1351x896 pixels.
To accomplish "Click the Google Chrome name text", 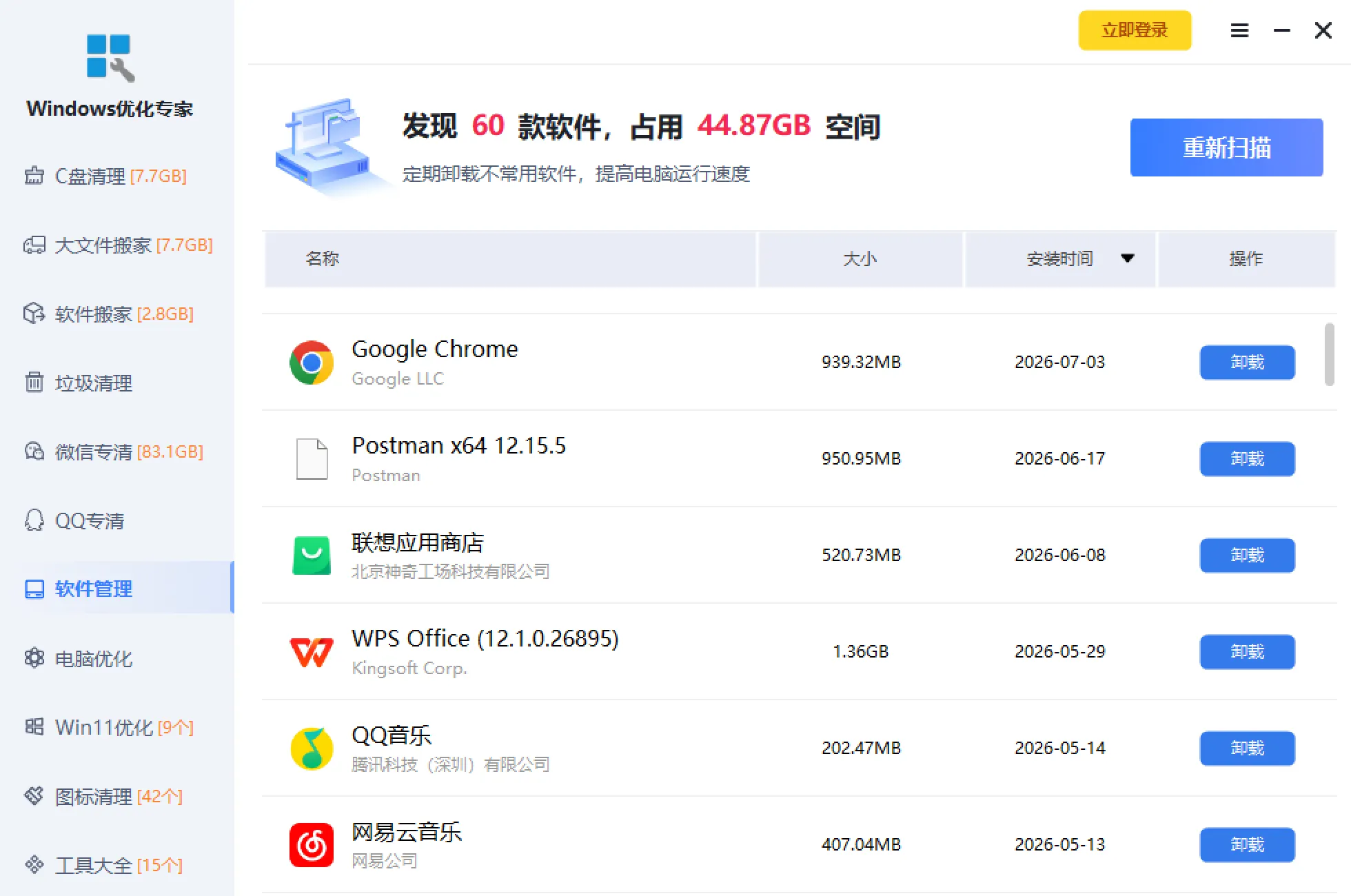I will [x=435, y=349].
